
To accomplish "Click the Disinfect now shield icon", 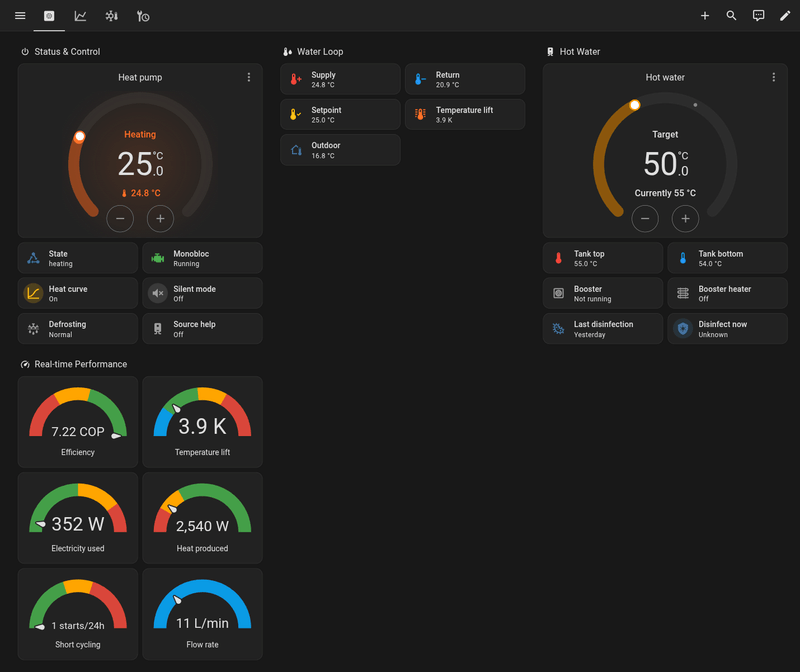I will tap(683, 329).
